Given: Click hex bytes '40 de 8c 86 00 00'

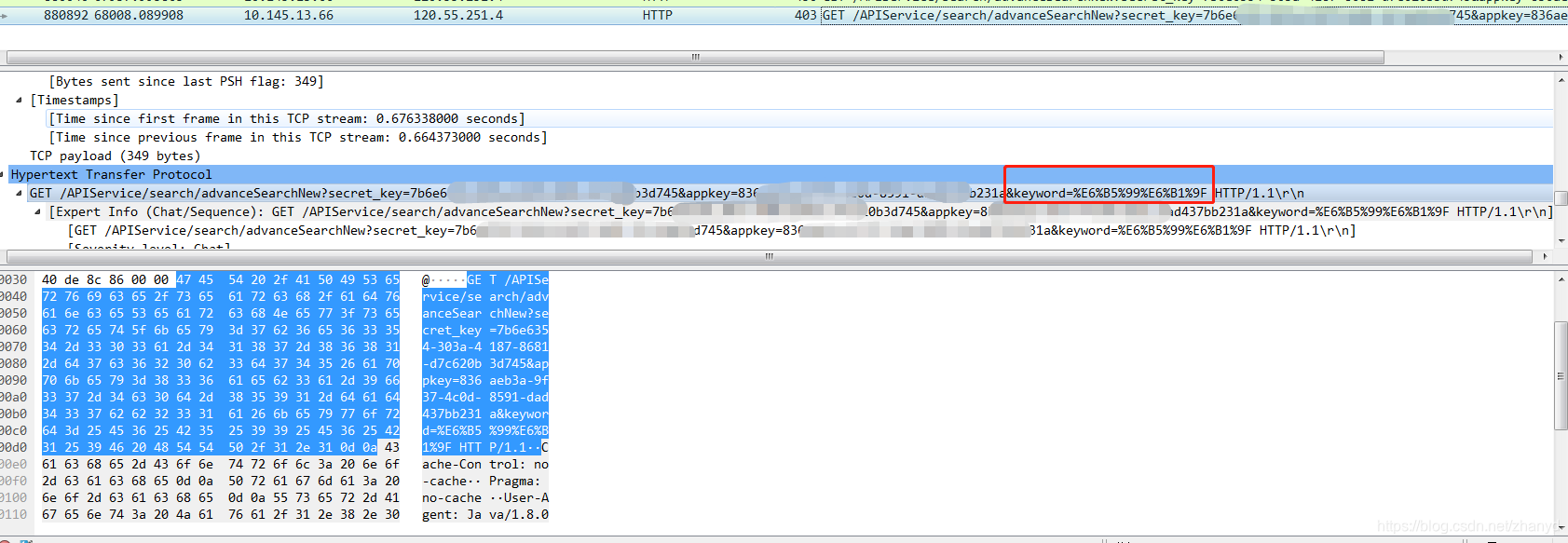Looking at the screenshot, I should point(105,279).
